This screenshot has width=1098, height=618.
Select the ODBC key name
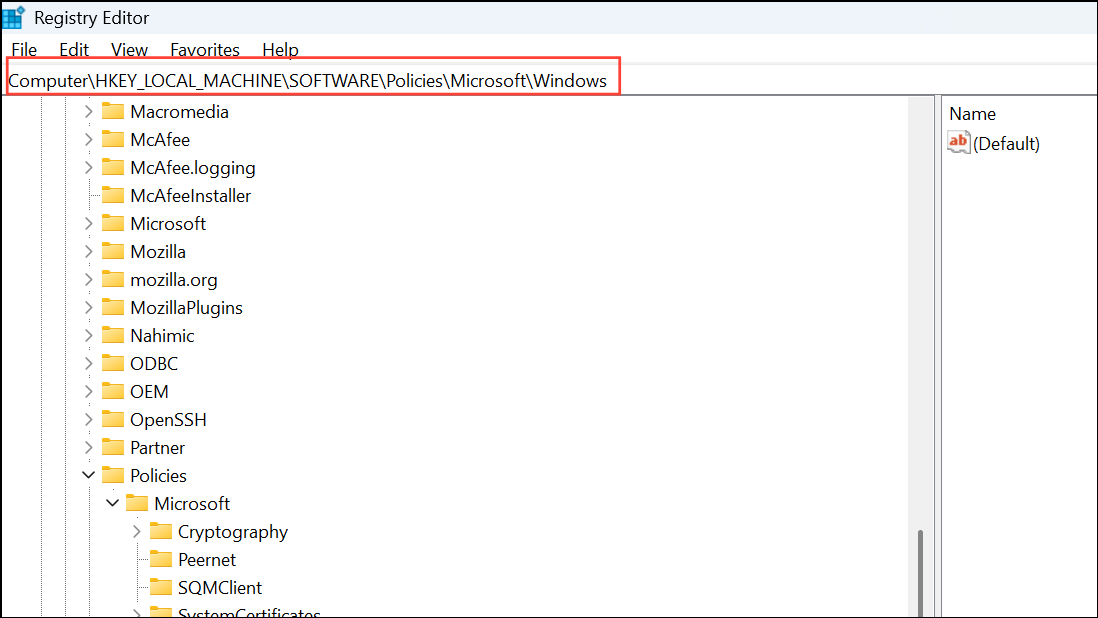tap(154, 364)
